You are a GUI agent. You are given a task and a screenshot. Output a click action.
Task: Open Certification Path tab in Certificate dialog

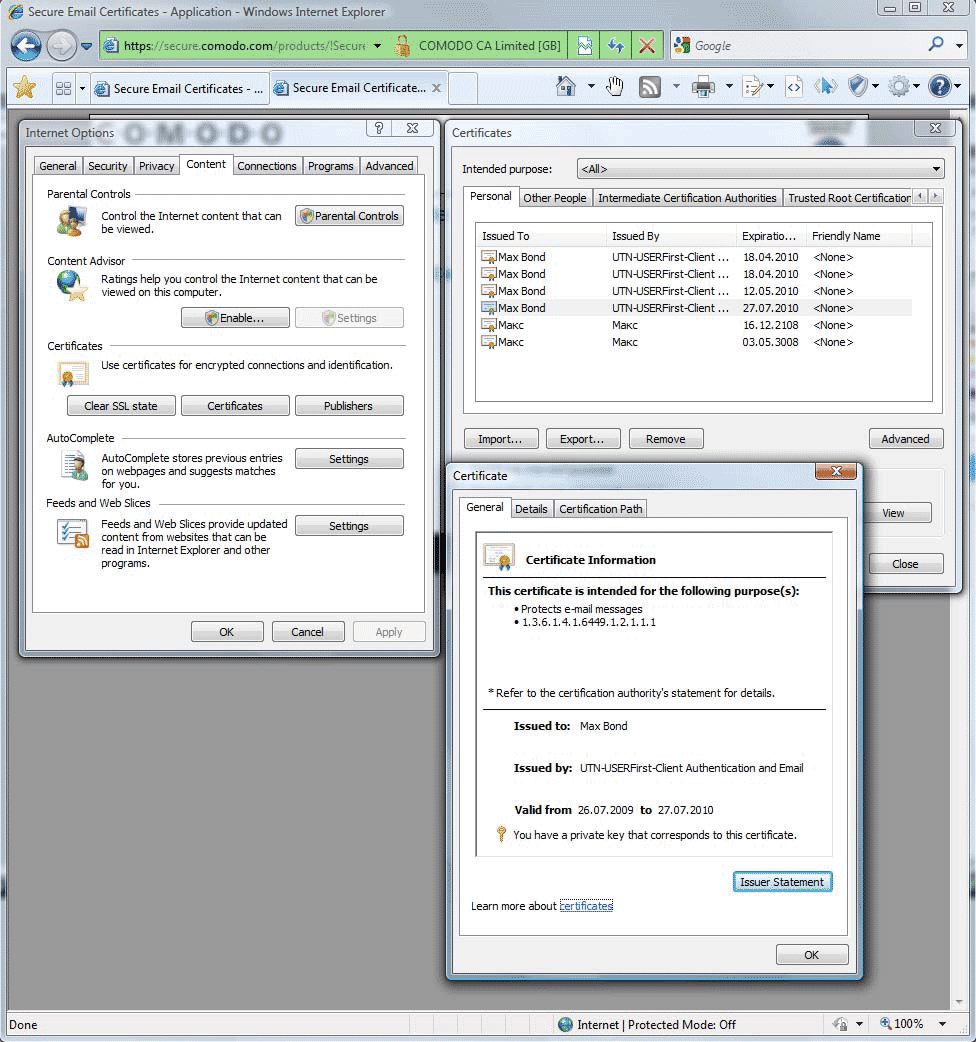tap(601, 509)
